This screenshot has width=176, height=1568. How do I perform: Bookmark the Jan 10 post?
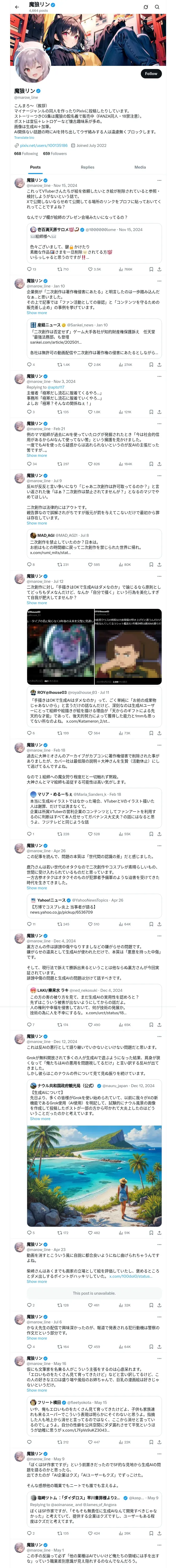[151, 365]
